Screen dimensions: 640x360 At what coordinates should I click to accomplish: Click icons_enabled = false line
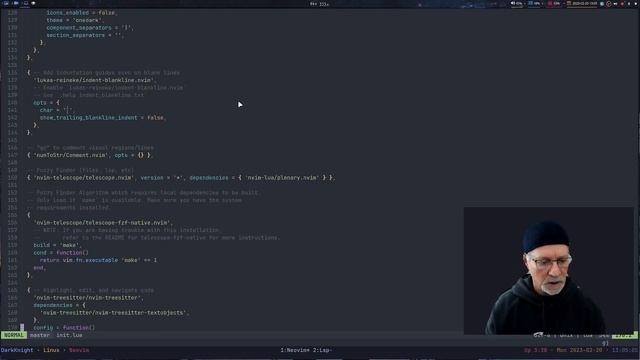(x=82, y=13)
